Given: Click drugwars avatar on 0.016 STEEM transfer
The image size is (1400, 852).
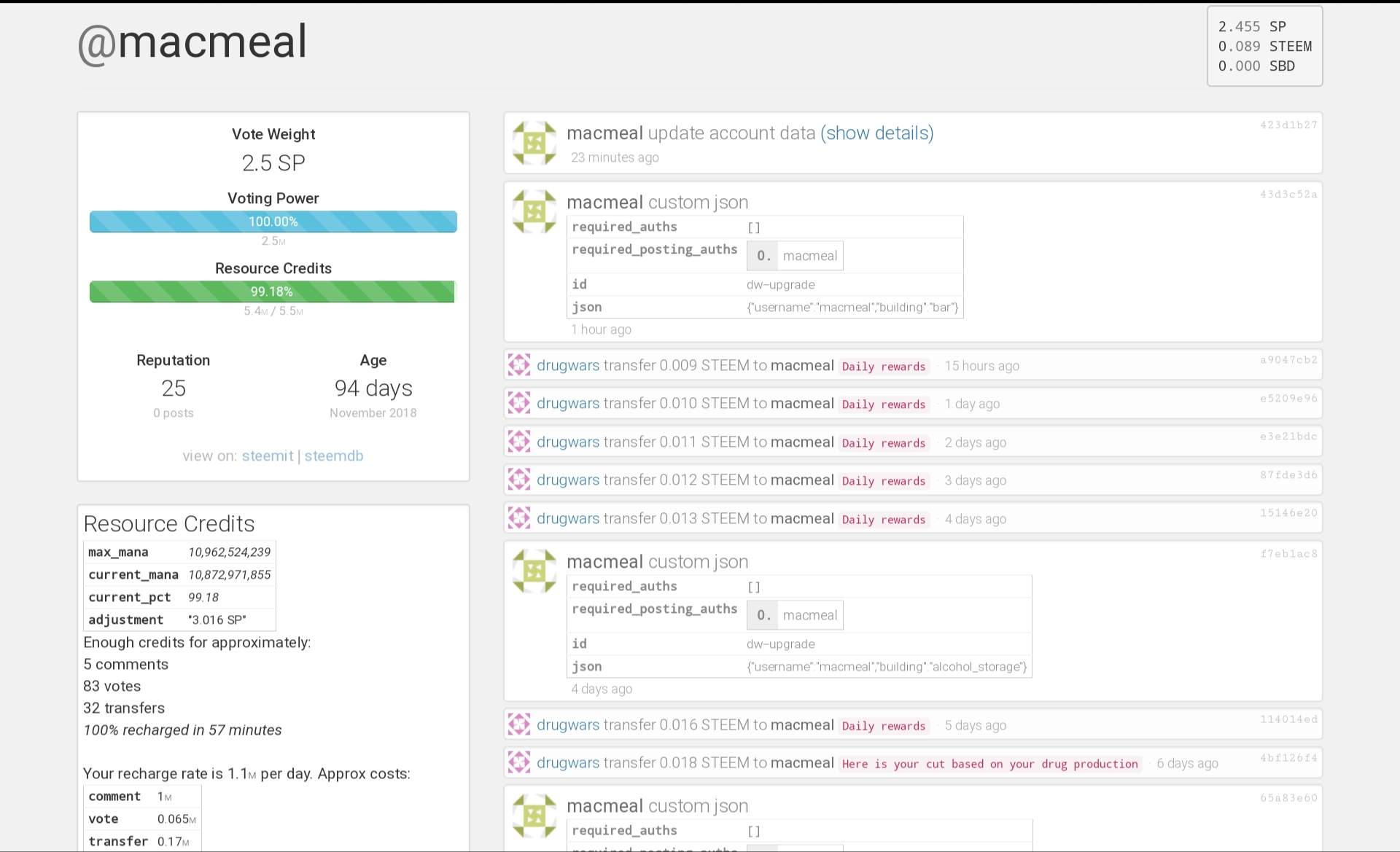Looking at the screenshot, I should point(519,724).
